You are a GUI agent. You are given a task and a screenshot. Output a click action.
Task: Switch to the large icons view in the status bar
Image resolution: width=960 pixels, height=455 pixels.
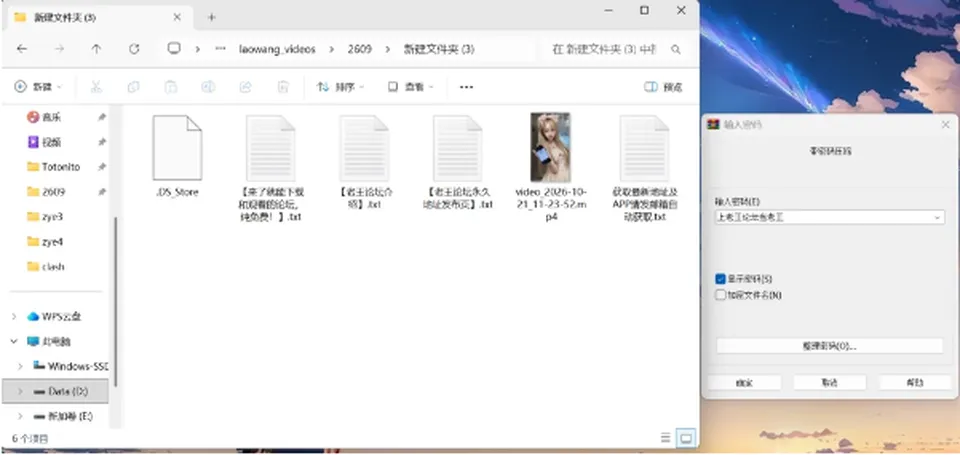tap(686, 438)
